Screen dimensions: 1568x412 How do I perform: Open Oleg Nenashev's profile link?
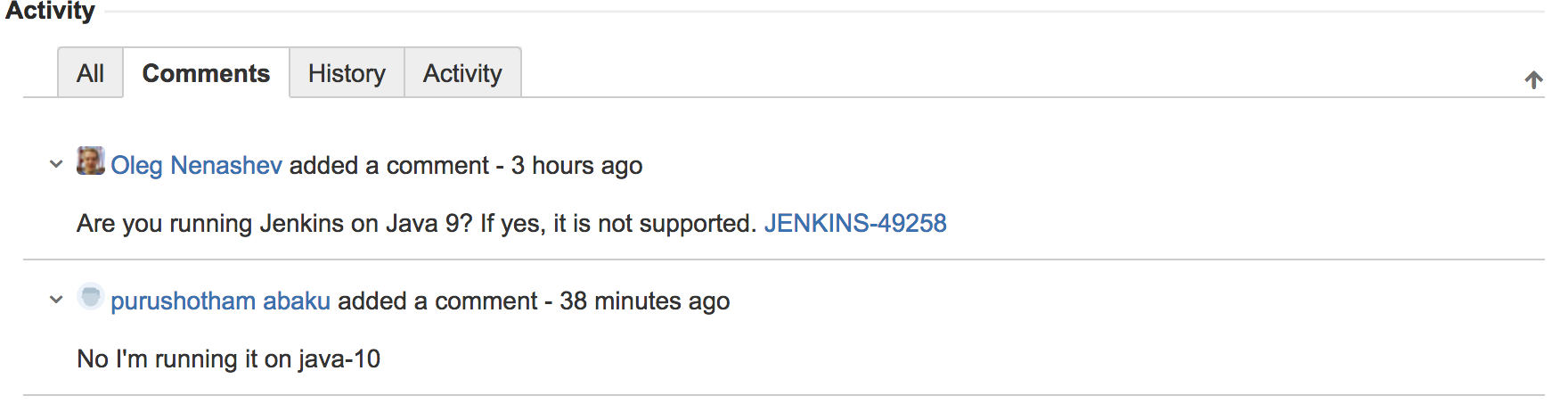(196, 166)
